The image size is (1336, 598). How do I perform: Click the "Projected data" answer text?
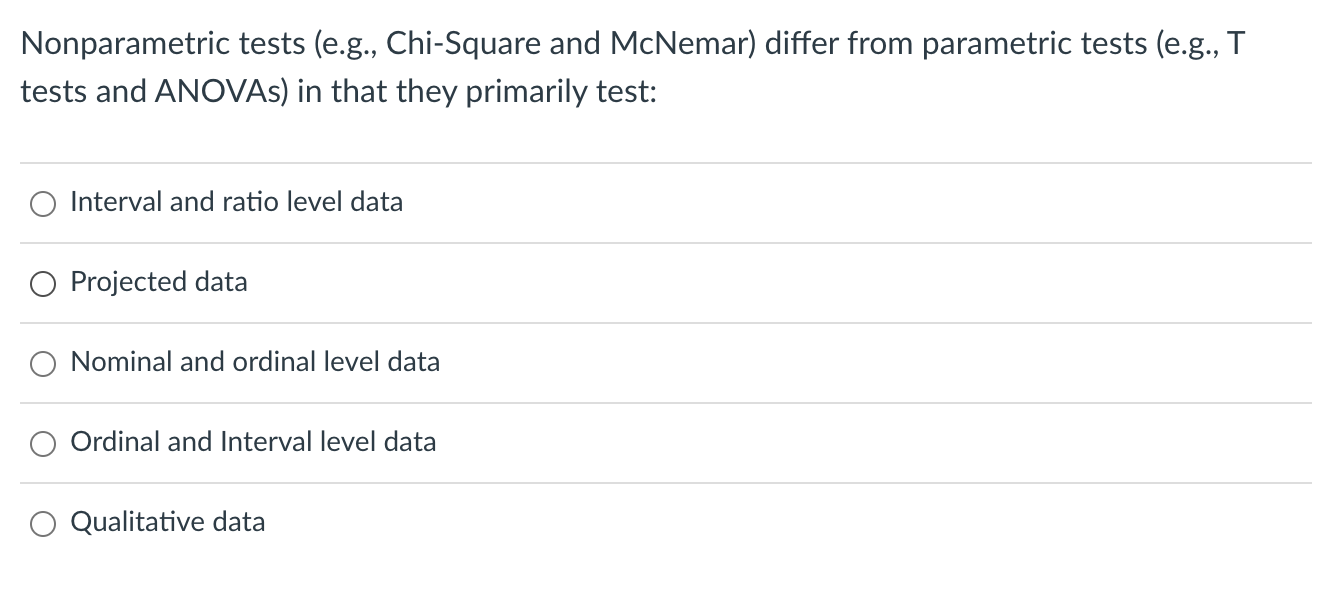click(x=158, y=281)
